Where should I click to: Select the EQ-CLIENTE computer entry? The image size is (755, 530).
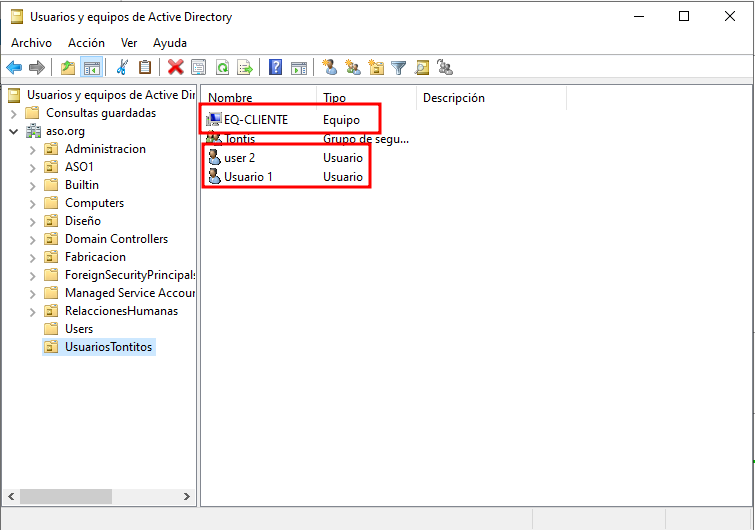[255, 119]
